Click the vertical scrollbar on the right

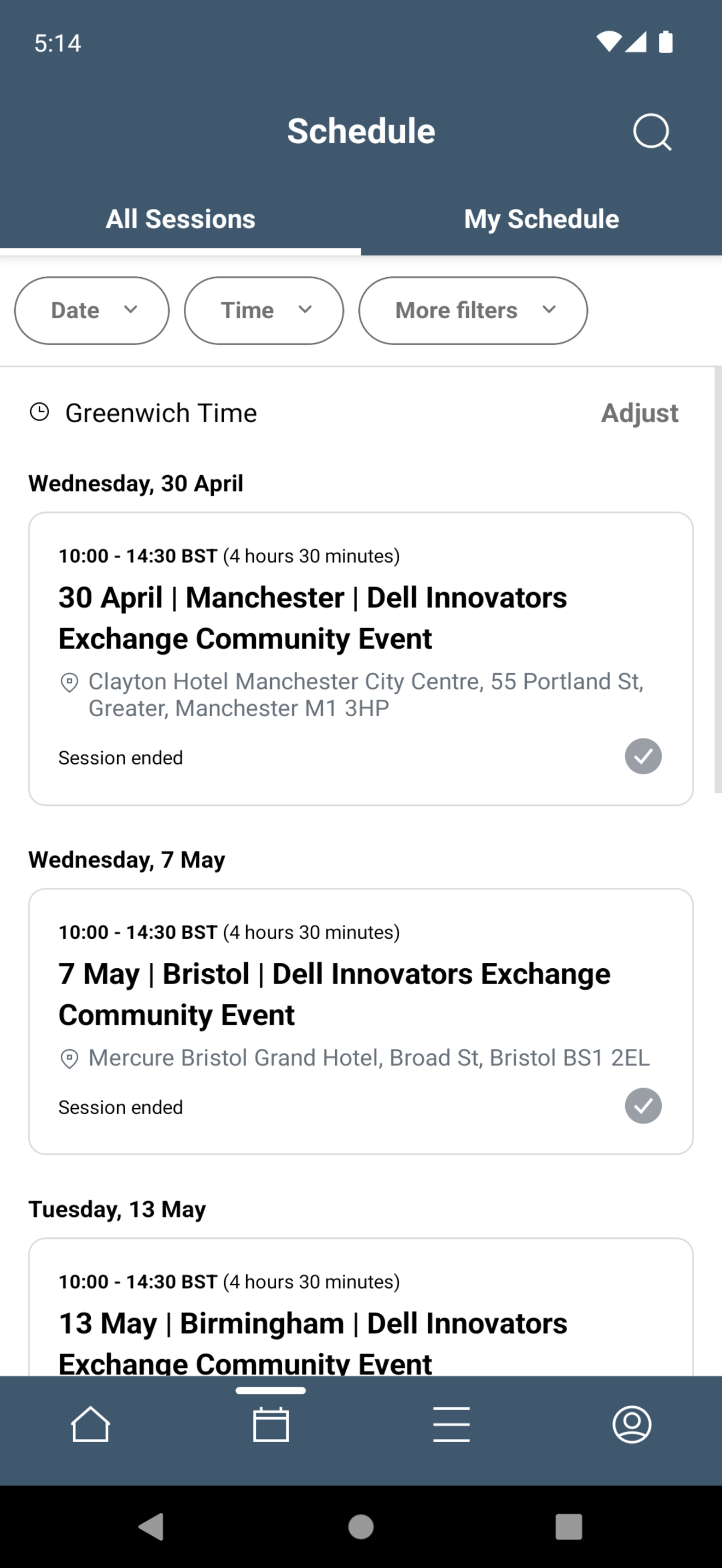point(718,580)
